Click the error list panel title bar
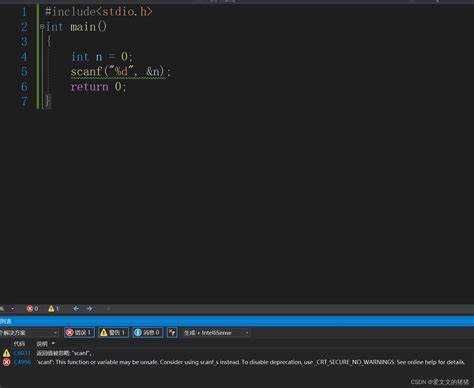474x388 pixels. (x=237, y=321)
